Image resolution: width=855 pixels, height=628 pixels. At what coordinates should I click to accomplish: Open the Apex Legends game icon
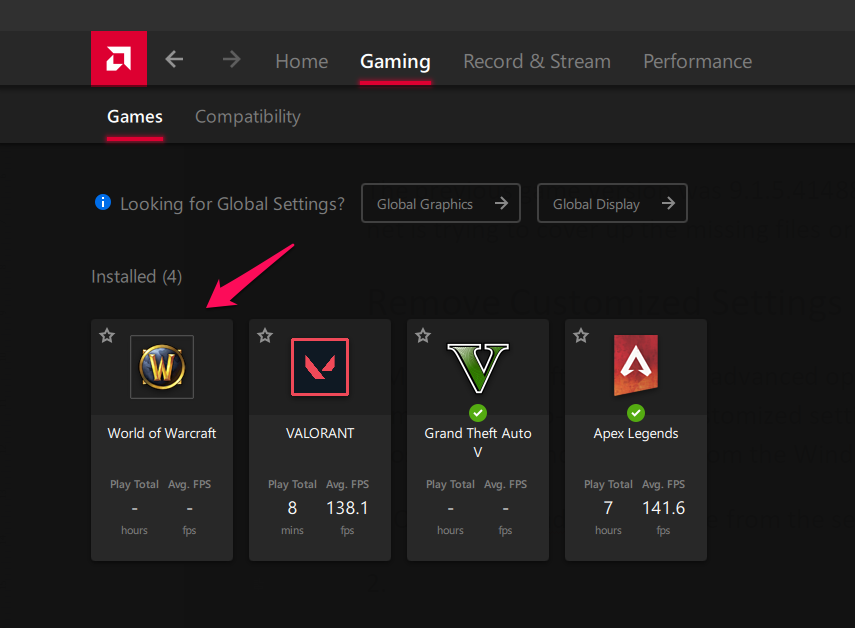click(x=636, y=365)
